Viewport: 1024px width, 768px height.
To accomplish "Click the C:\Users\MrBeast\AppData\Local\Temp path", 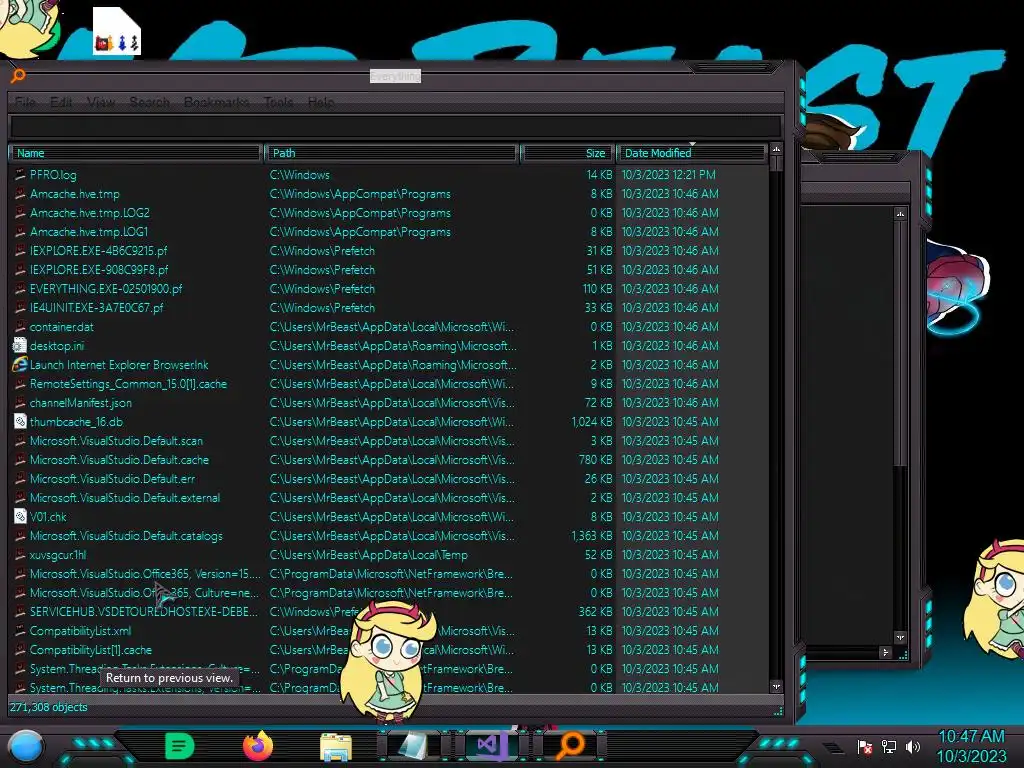I will tap(368, 554).
